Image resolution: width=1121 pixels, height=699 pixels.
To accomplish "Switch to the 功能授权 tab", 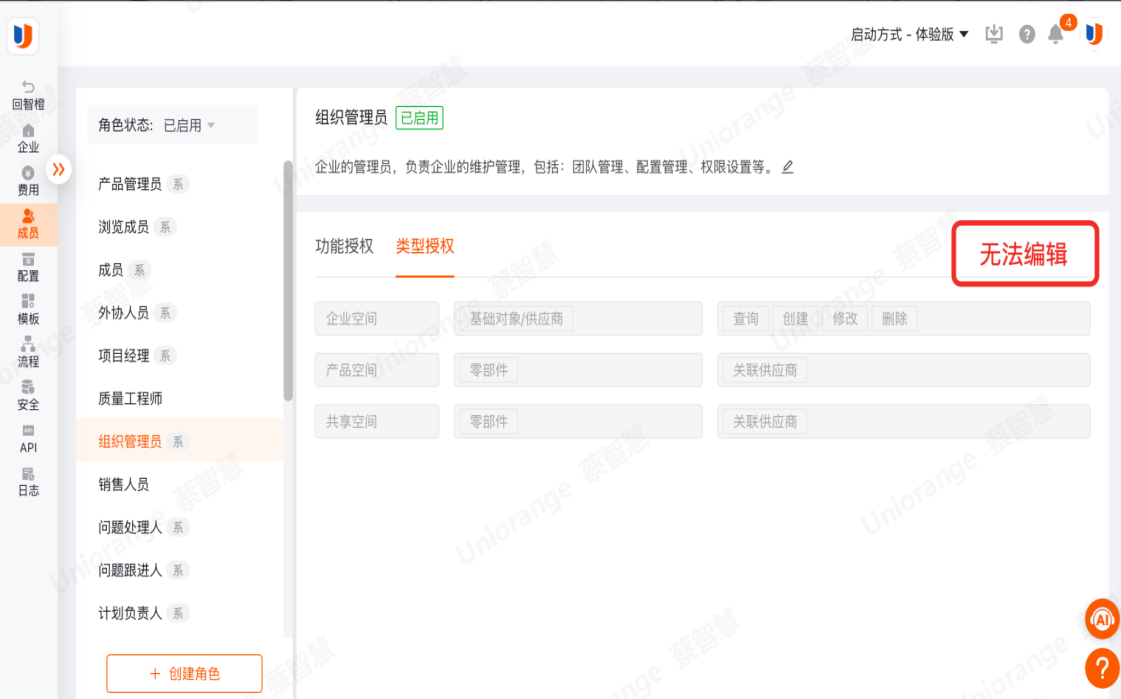I will coord(344,246).
